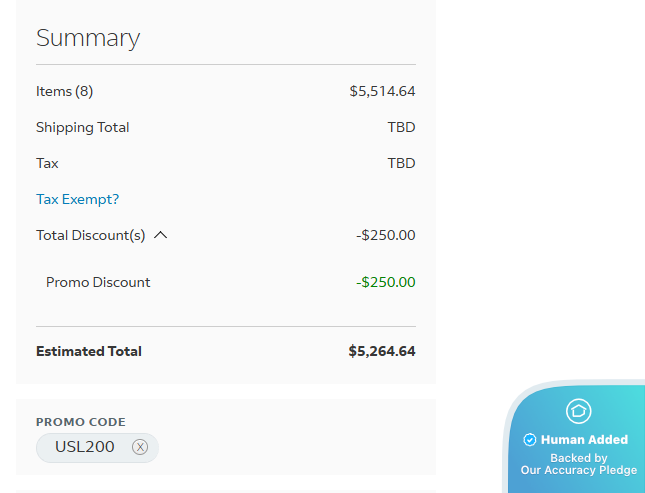The height and width of the screenshot is (493, 645).
Task: Select the $5,264.64 estimated total amount
Action: tap(381, 351)
